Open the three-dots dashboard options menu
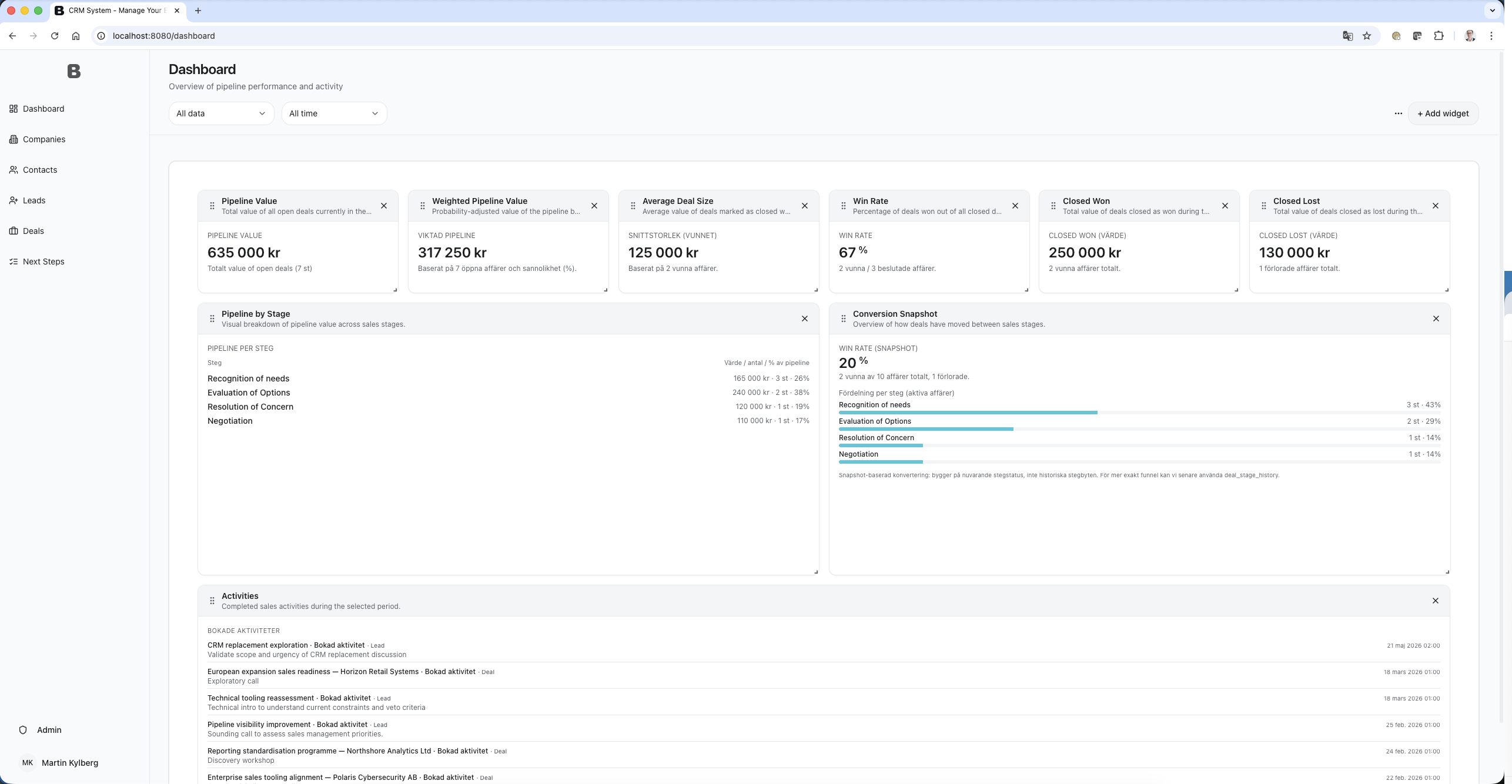 pyautogui.click(x=1398, y=113)
